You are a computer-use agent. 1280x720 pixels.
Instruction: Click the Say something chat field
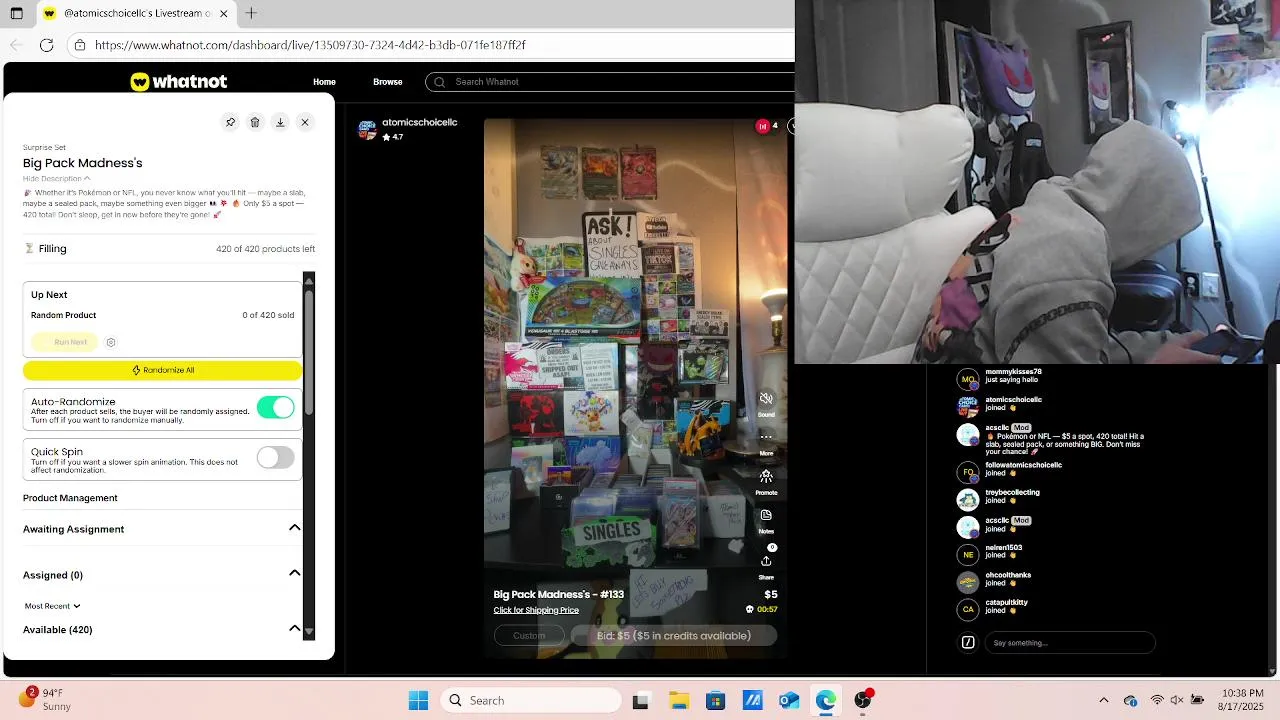[1069, 643]
